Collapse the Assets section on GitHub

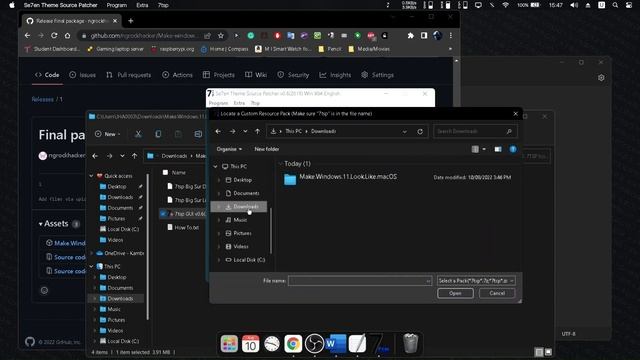pos(41,224)
